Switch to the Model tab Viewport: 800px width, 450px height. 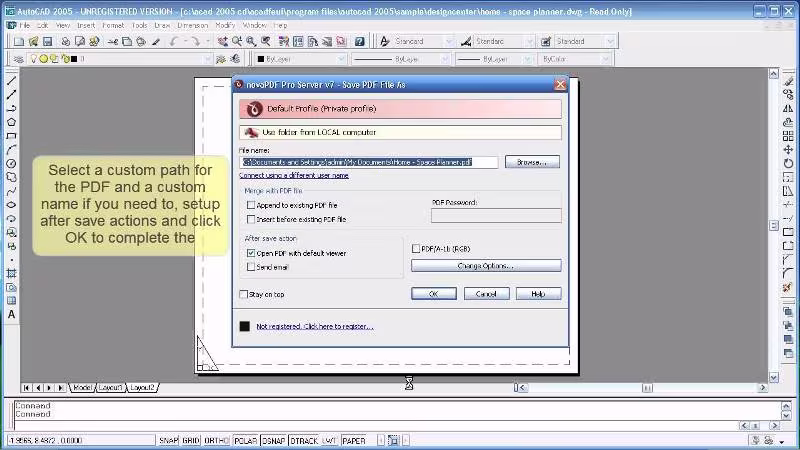point(82,388)
